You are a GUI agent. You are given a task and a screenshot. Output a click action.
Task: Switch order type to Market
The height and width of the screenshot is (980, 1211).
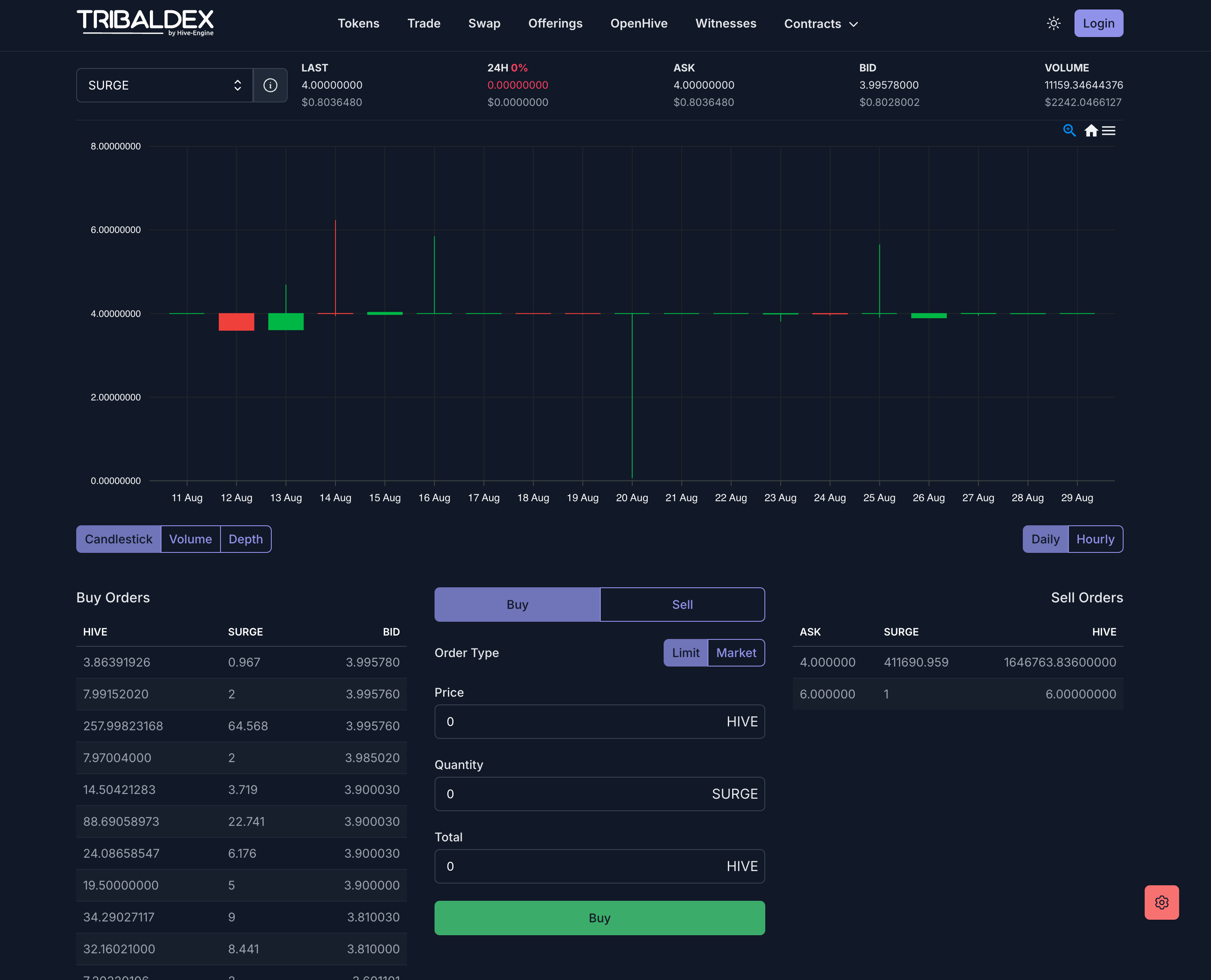736,653
